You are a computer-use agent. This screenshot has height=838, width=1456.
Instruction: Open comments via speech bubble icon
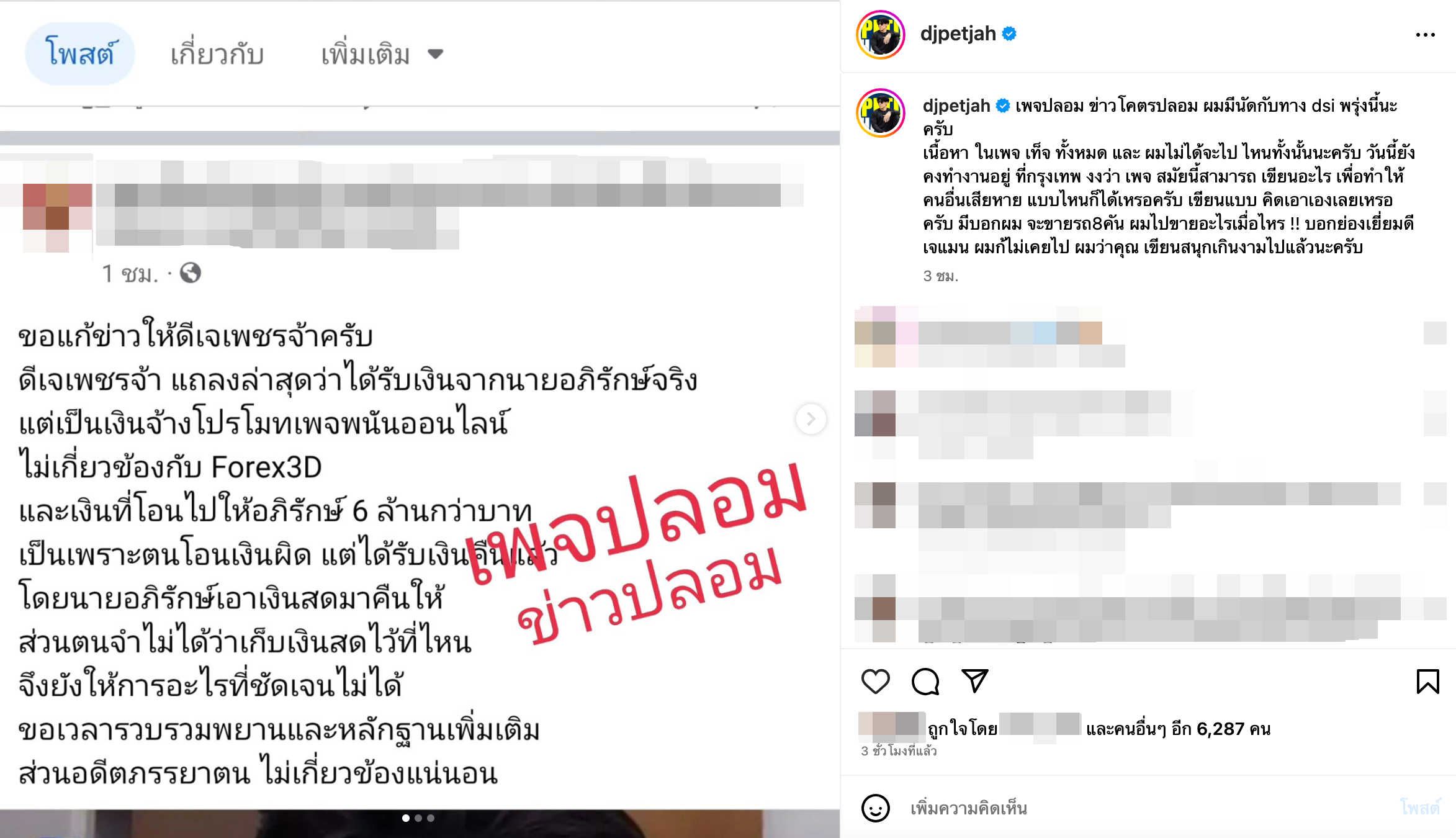pos(925,682)
